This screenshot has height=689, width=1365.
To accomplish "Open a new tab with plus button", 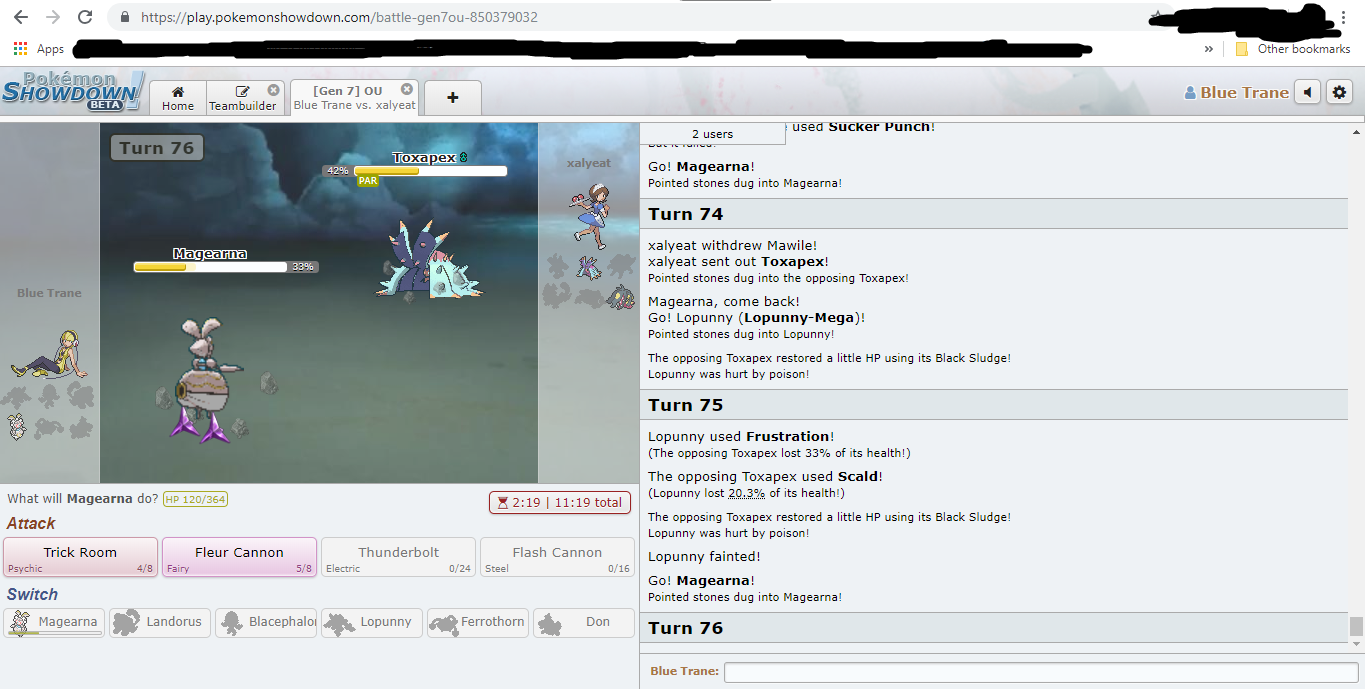I will pos(452,98).
